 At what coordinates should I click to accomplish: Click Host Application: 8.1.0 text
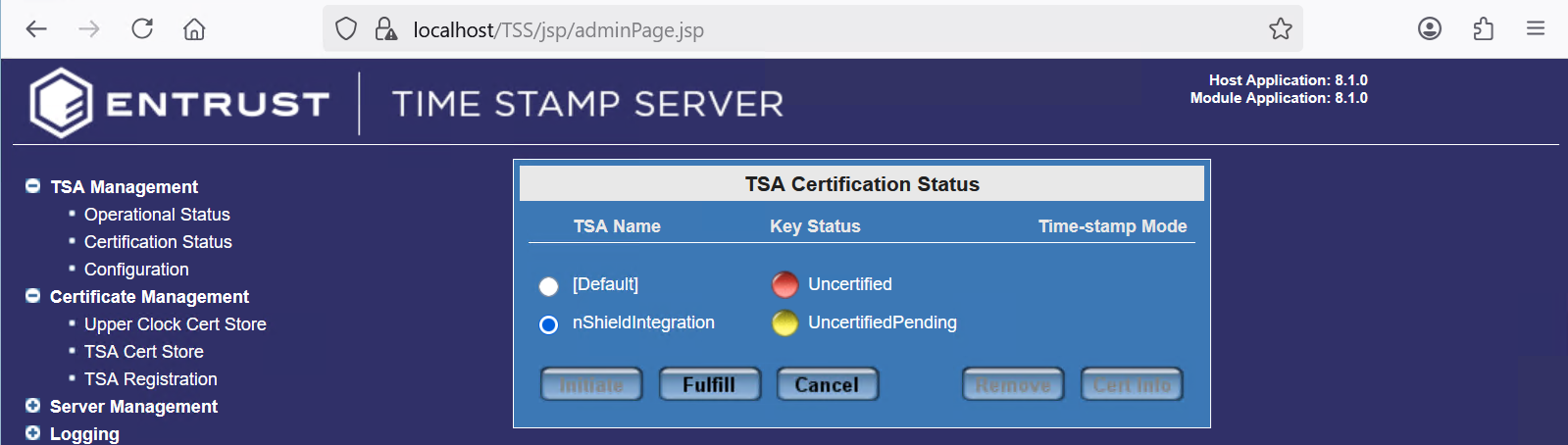pyautogui.click(x=1289, y=80)
